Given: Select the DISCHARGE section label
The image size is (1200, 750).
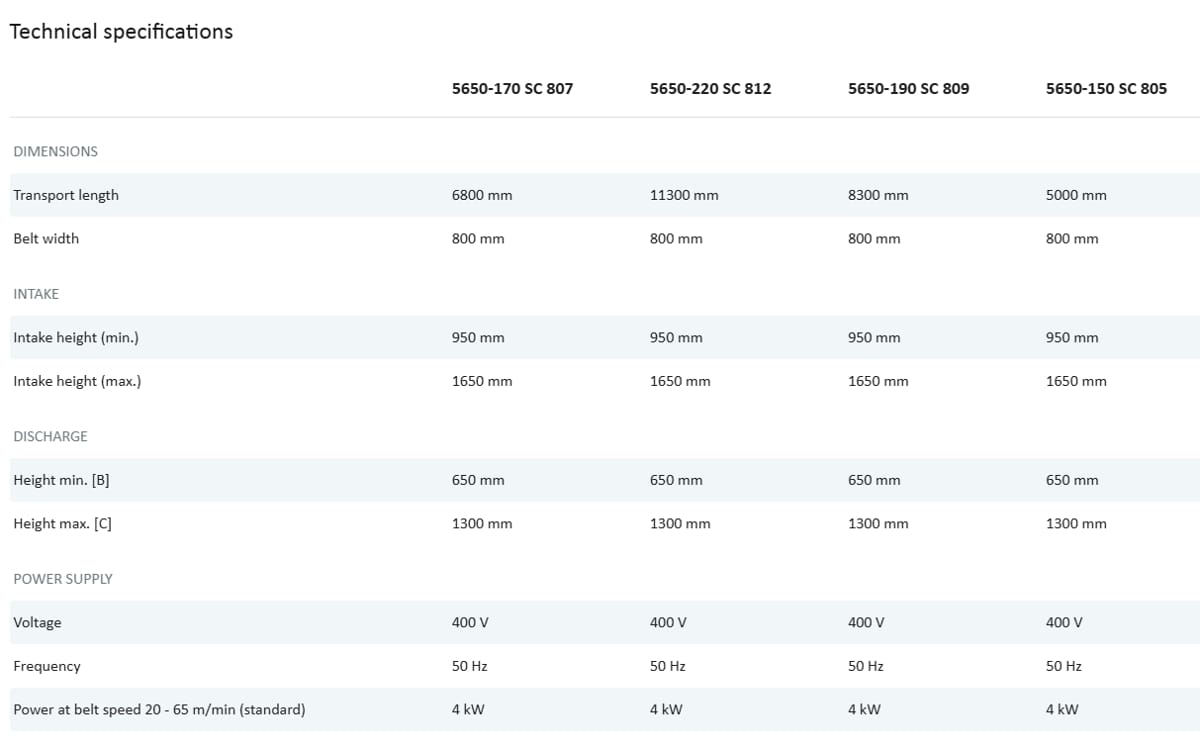Looking at the screenshot, I should [x=50, y=437].
